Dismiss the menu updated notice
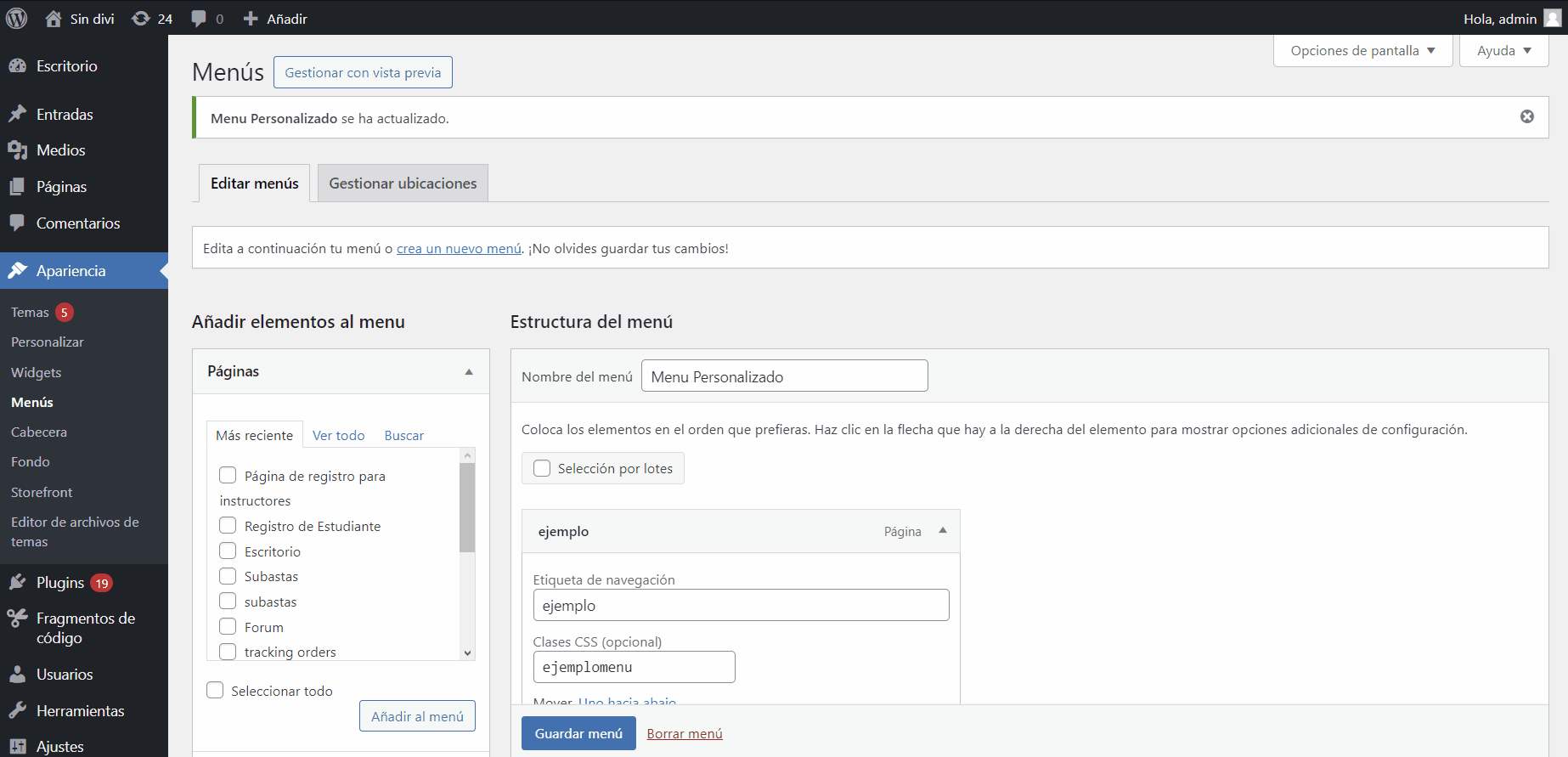The height and width of the screenshot is (757, 1568). pyautogui.click(x=1526, y=116)
